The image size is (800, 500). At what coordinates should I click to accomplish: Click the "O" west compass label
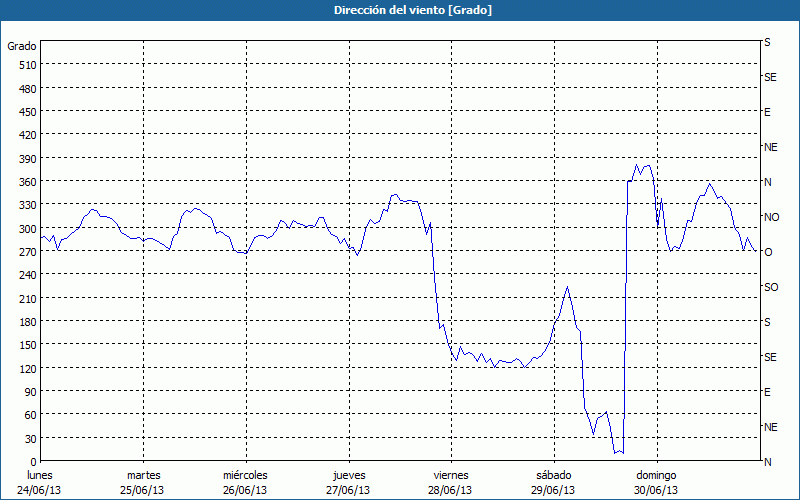coord(768,252)
